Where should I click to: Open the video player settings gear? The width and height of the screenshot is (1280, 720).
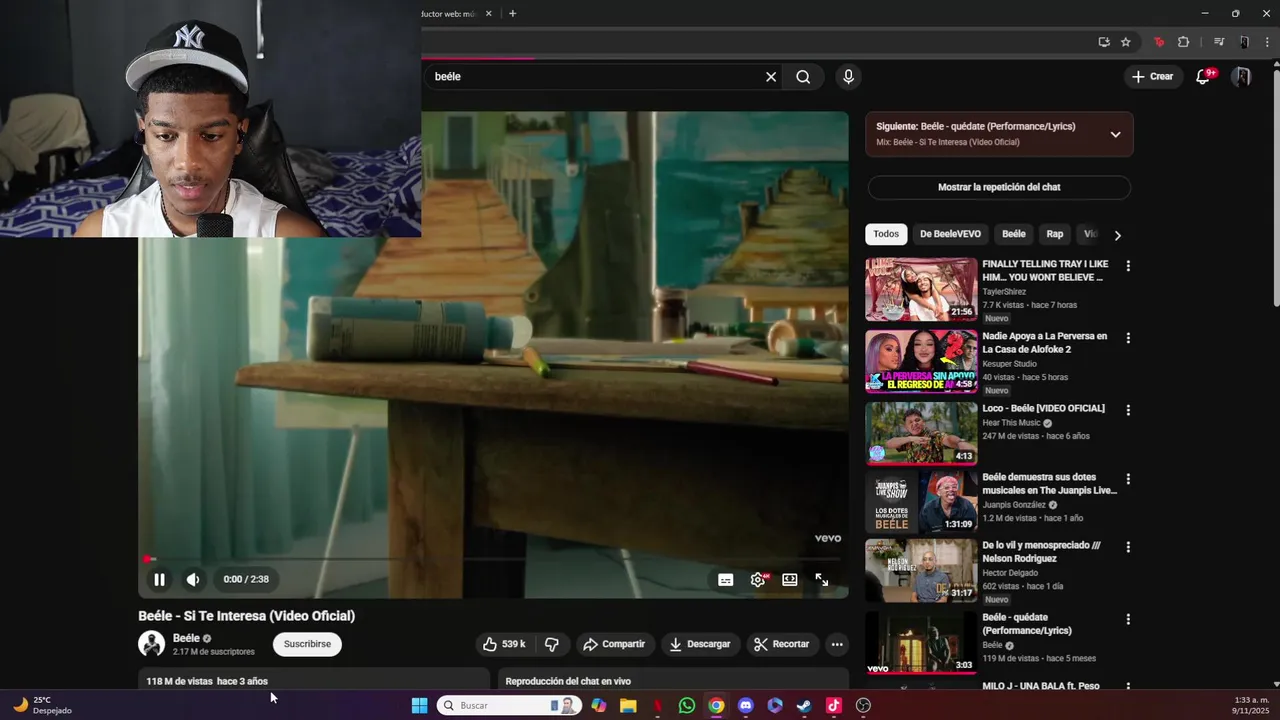coord(758,579)
